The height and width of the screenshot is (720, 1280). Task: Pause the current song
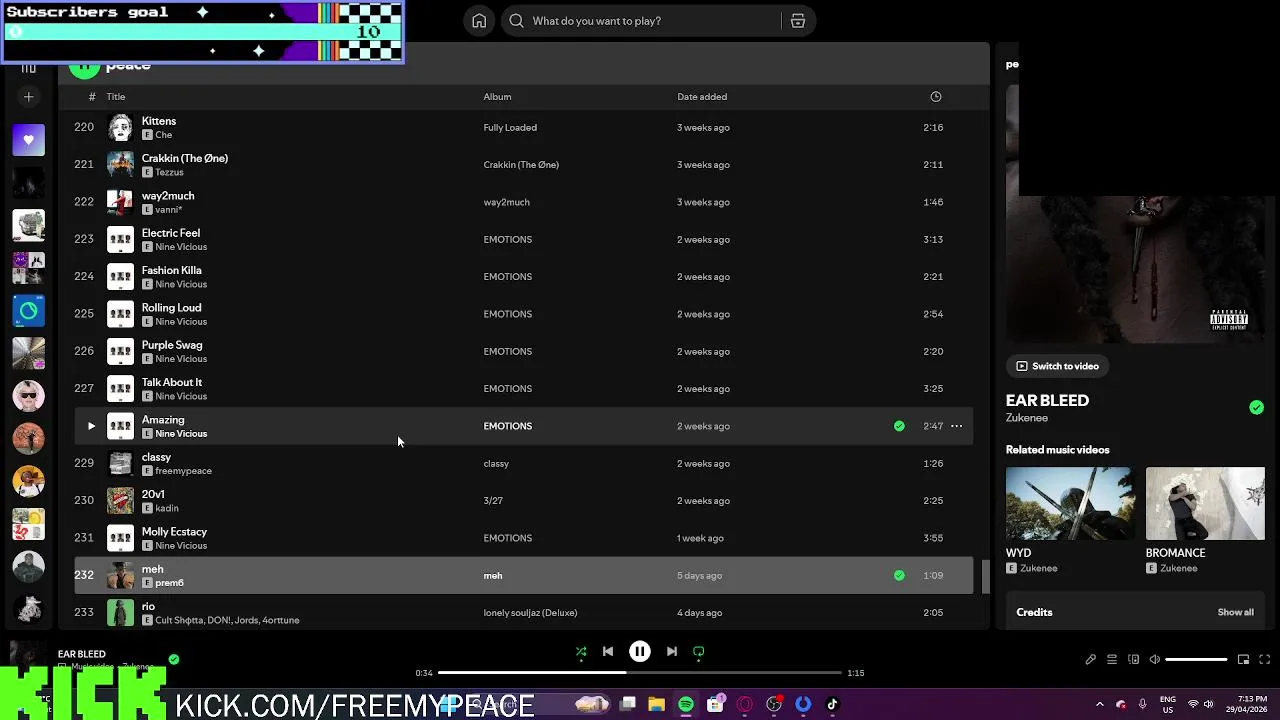tap(640, 652)
